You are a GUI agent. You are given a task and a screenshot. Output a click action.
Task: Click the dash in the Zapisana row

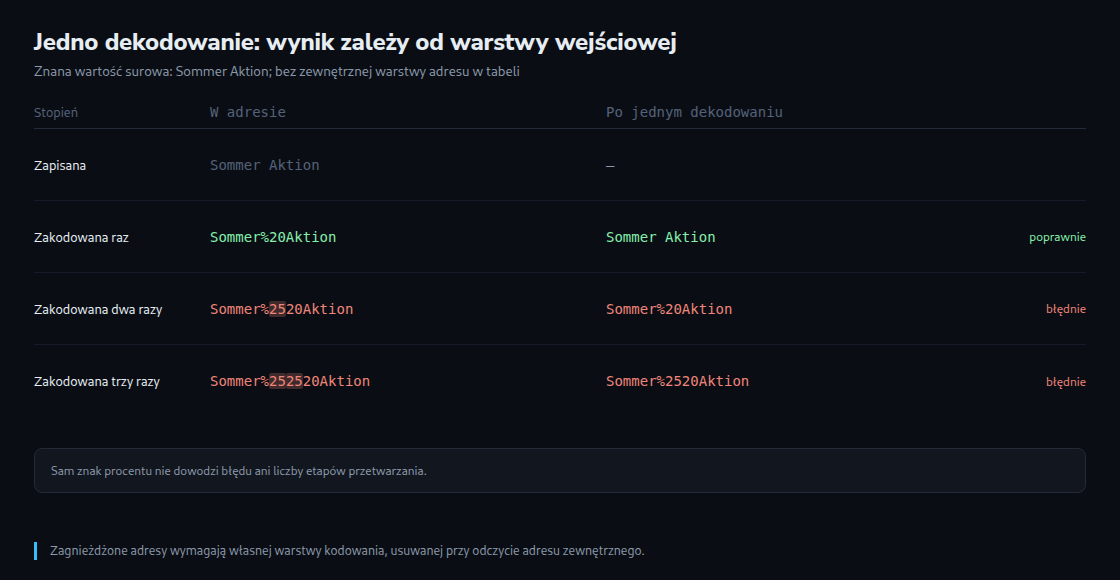click(610, 166)
